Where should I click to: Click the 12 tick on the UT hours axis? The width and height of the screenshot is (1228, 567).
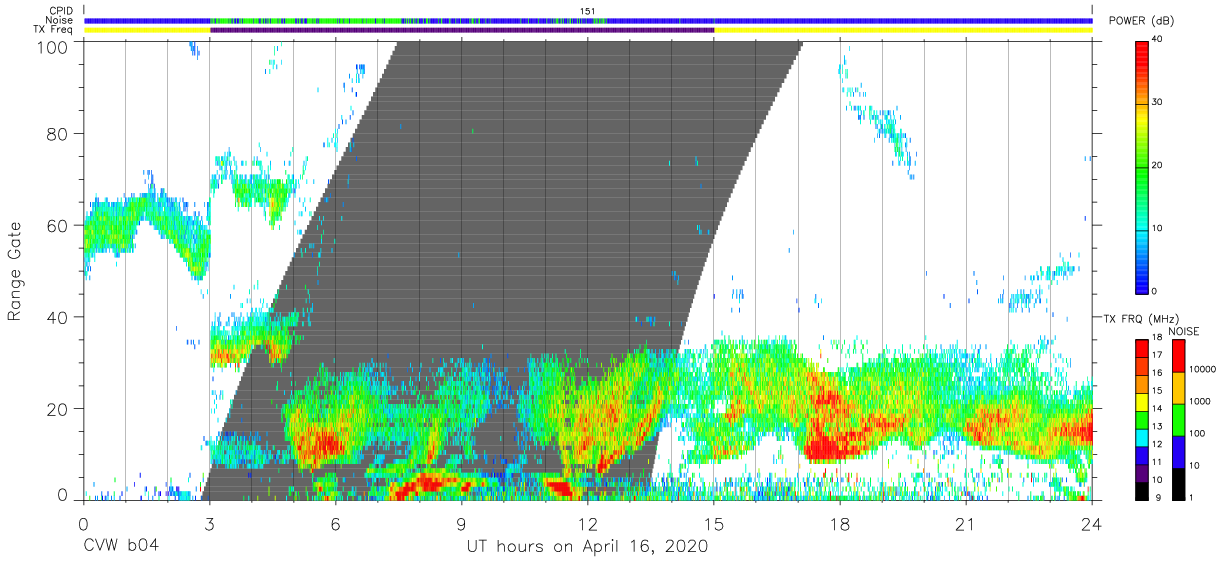click(587, 523)
